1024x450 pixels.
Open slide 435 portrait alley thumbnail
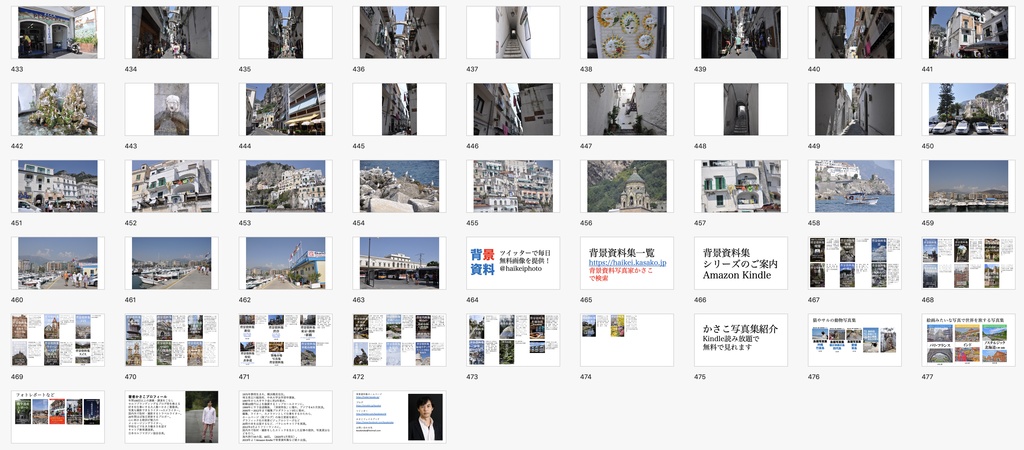pyautogui.click(x=285, y=33)
